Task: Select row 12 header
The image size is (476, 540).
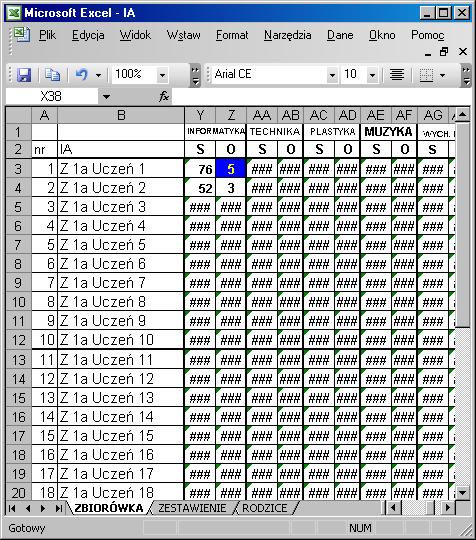Action: pos(19,340)
